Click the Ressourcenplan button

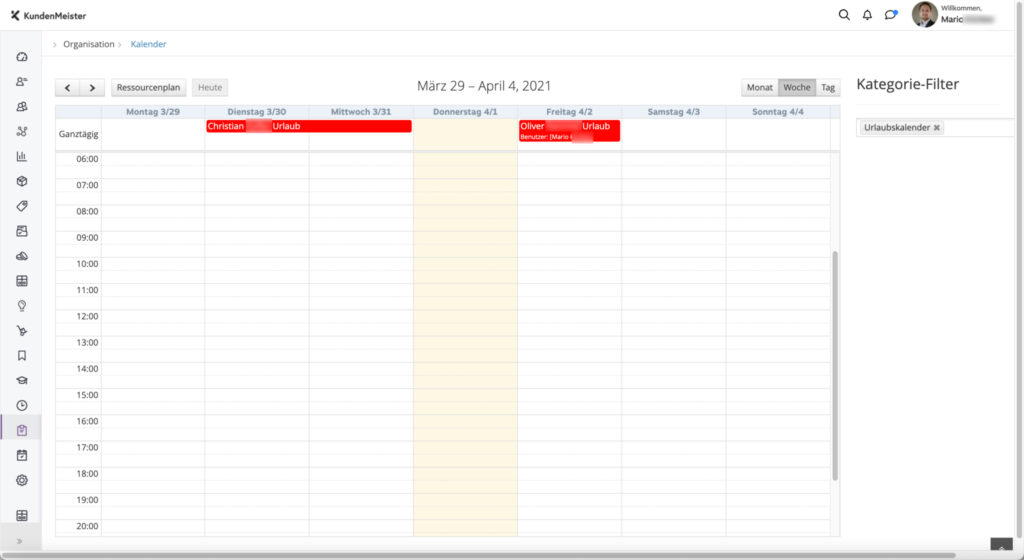[148, 87]
